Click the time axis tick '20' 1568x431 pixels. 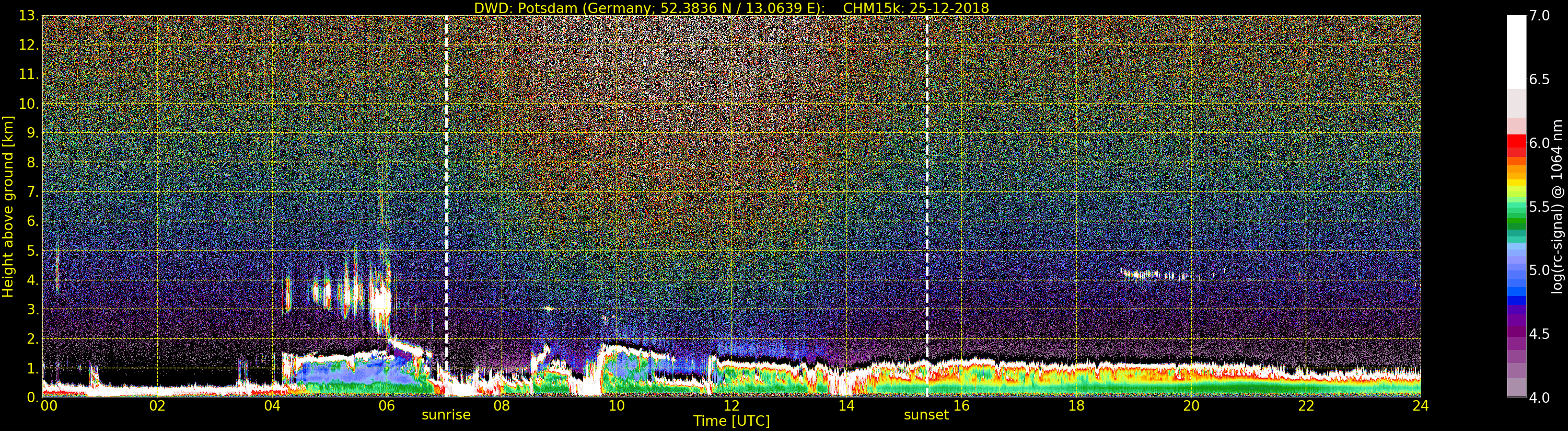[1191, 406]
